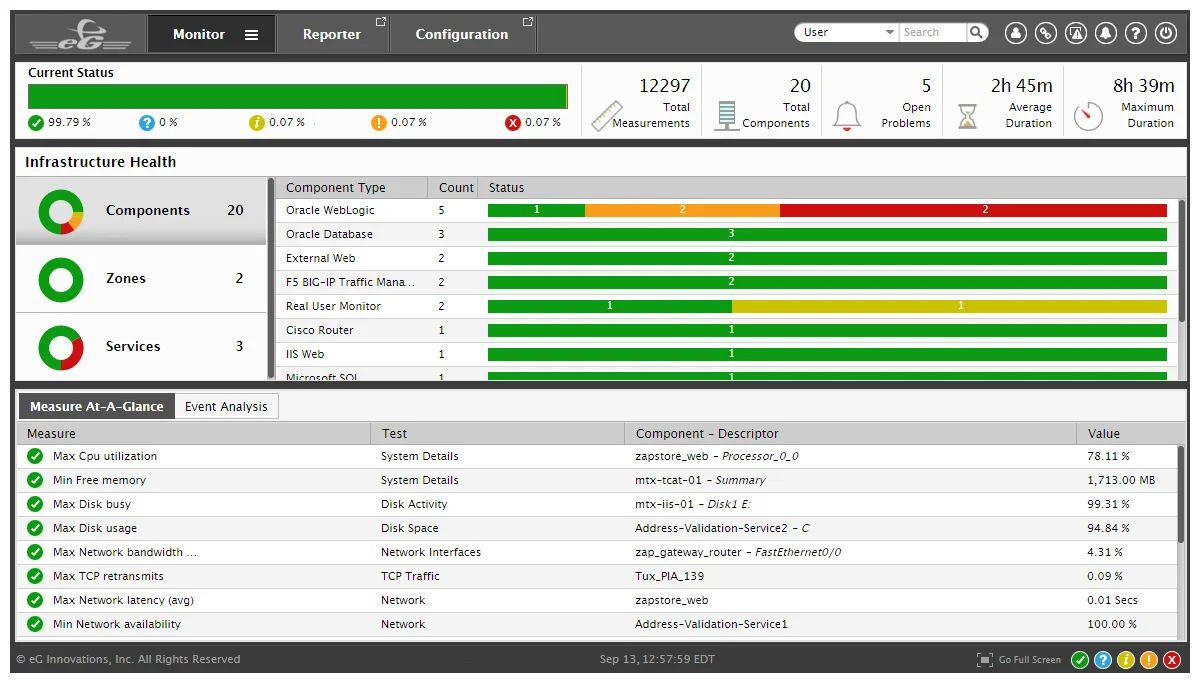Image resolution: width=1200 pixels, height=683 pixels.
Task: Click the Tux_PIA_139 component cell
Action: coord(669,576)
